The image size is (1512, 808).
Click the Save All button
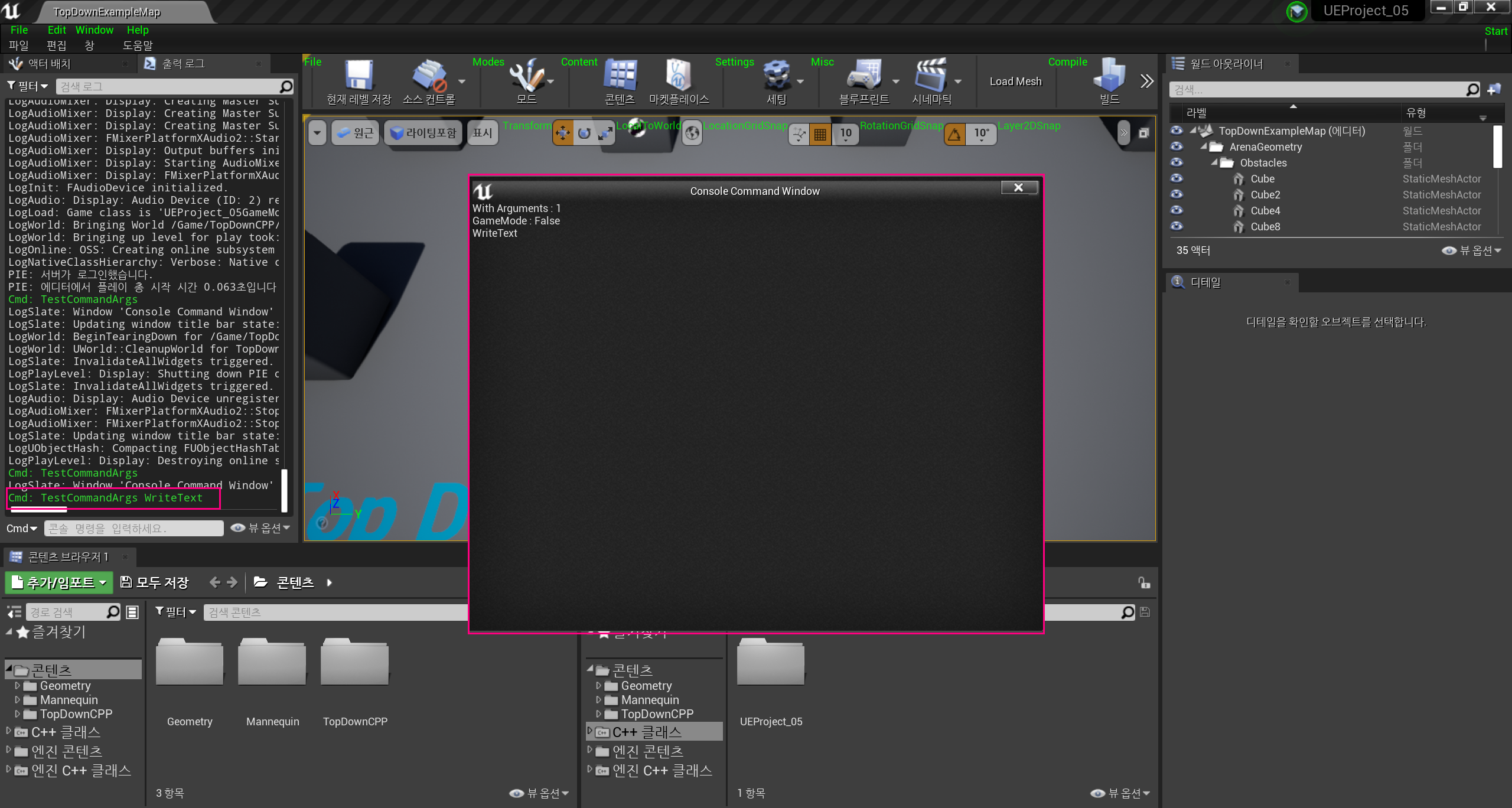pos(154,583)
